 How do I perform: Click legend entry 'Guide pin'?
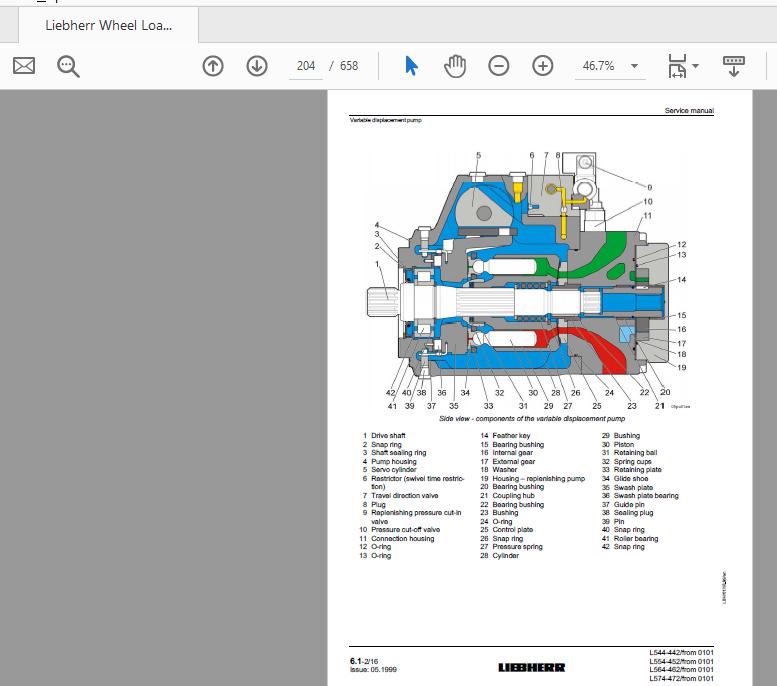(x=629, y=505)
